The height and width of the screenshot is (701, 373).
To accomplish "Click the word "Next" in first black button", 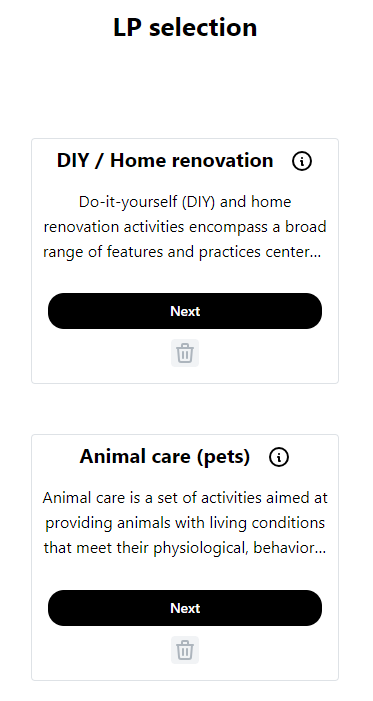I will tap(185, 311).
